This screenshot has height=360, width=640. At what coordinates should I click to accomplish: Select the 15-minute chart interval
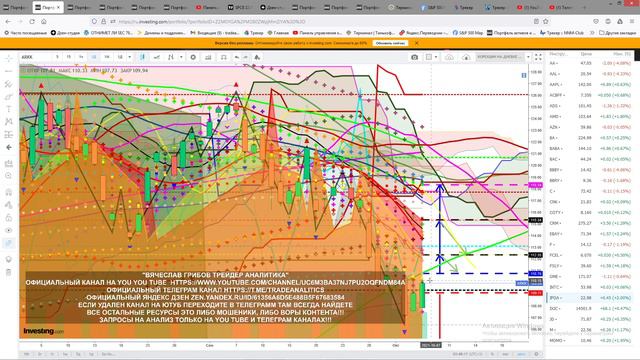tap(69, 57)
